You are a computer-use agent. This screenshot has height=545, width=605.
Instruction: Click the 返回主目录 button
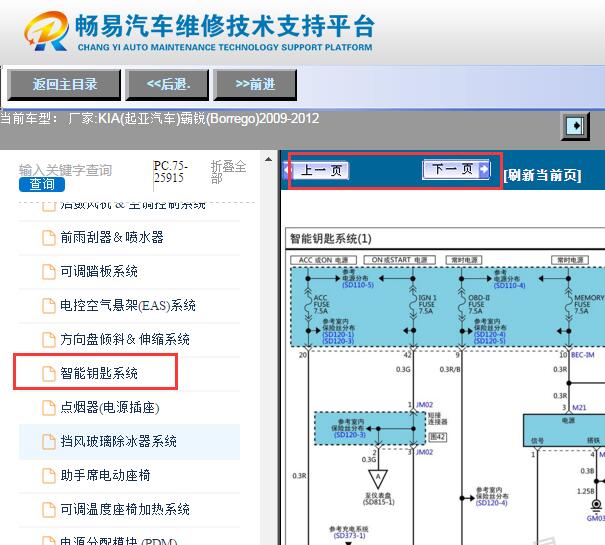point(64,85)
